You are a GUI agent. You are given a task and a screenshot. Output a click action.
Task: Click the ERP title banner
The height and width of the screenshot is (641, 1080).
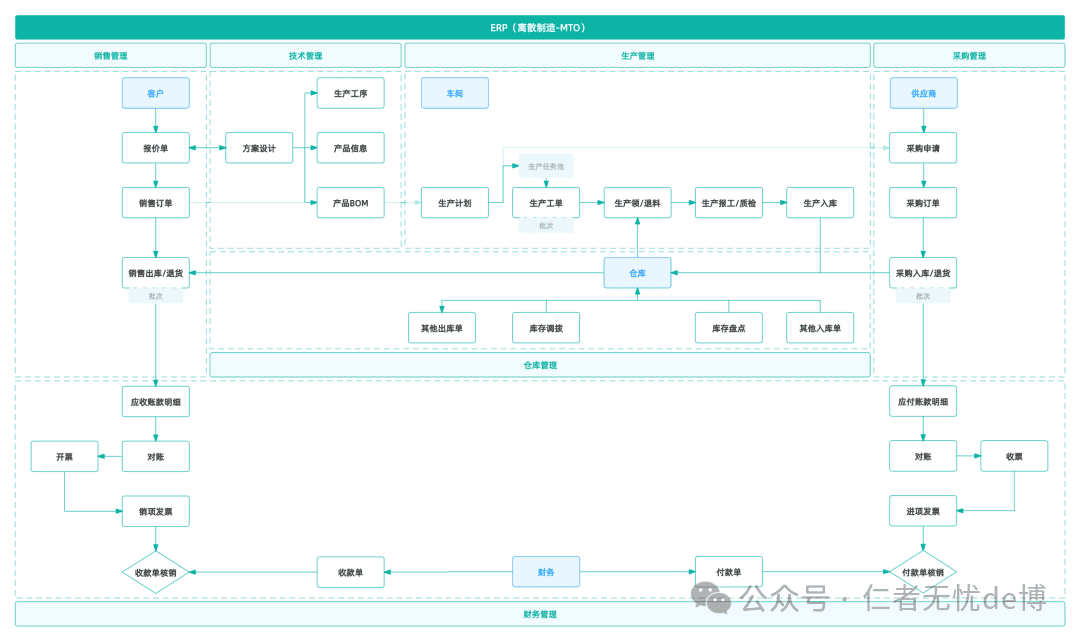pyautogui.click(x=540, y=28)
